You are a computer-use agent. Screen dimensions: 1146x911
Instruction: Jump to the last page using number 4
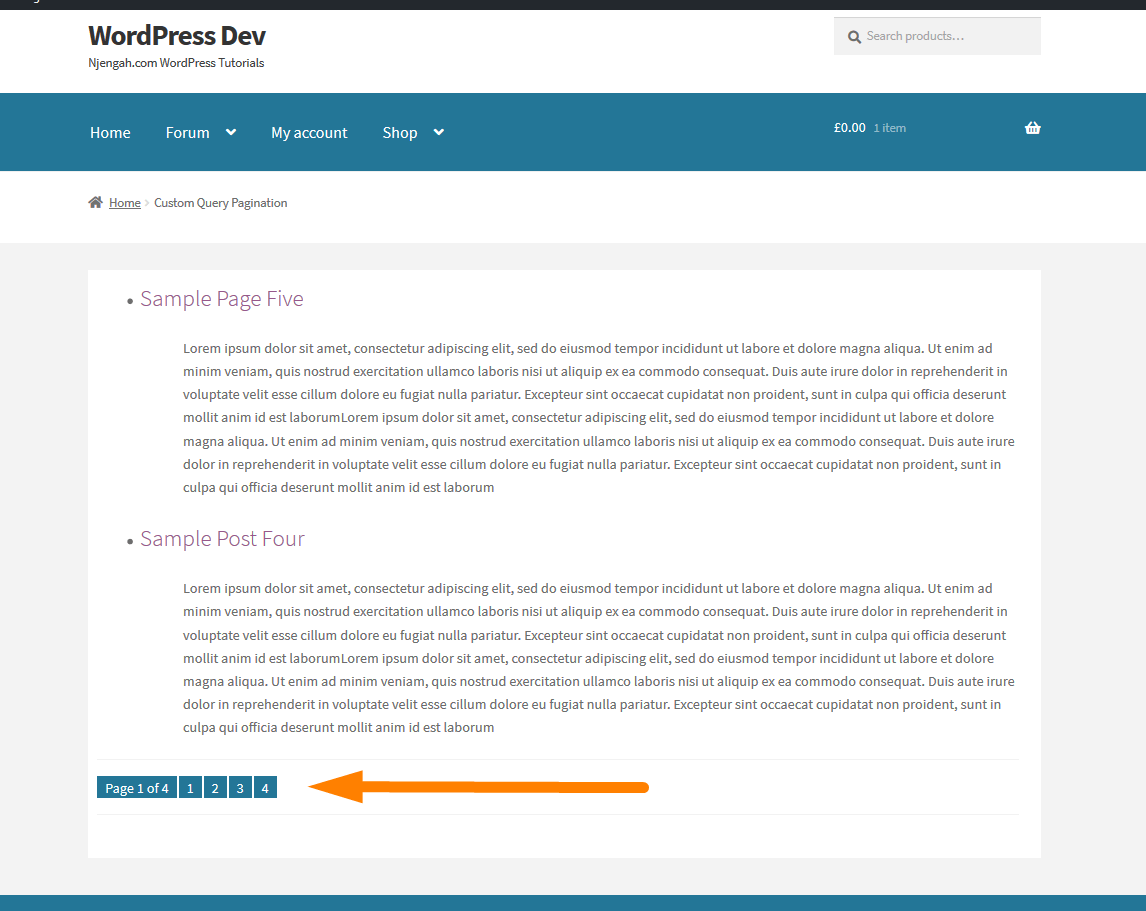[x=264, y=787]
